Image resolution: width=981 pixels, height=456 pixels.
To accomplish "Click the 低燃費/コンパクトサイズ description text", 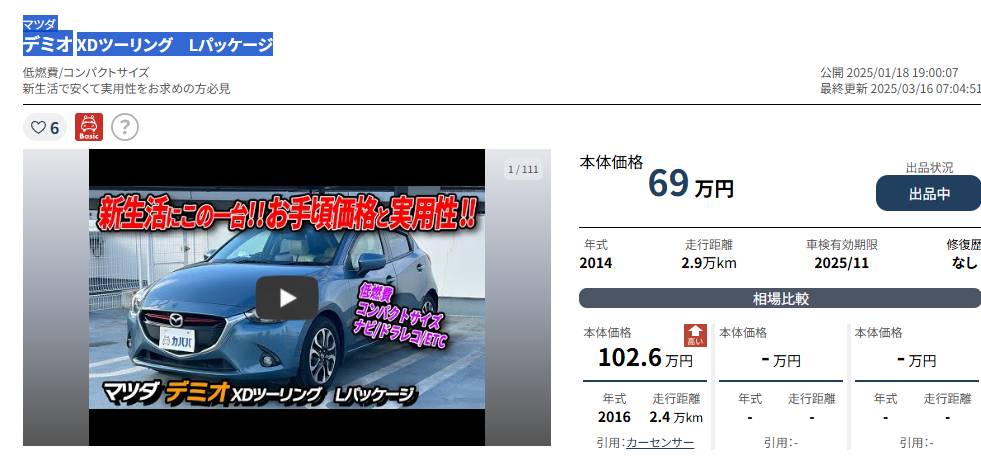I will tap(86, 73).
